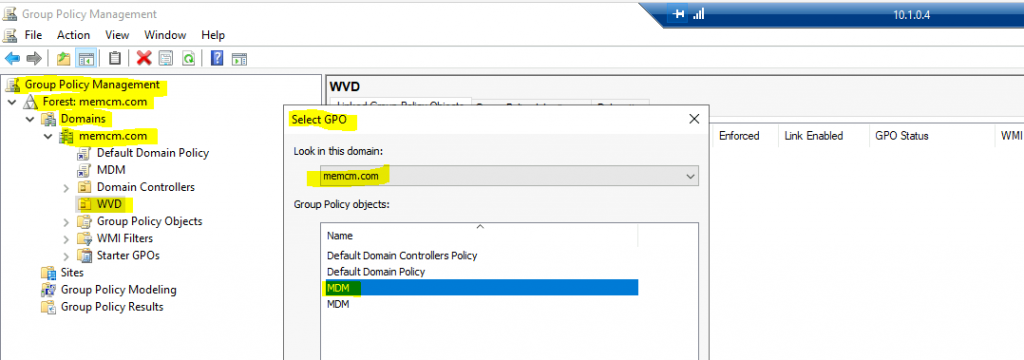The width and height of the screenshot is (1024, 360).
Task: Select Group Policy Objects in tree
Action: coord(150,221)
